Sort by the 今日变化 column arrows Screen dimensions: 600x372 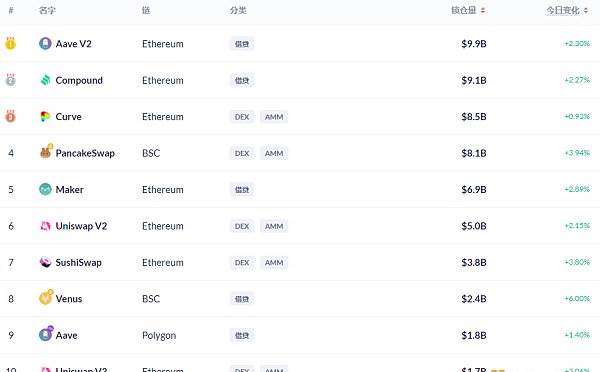(586, 10)
